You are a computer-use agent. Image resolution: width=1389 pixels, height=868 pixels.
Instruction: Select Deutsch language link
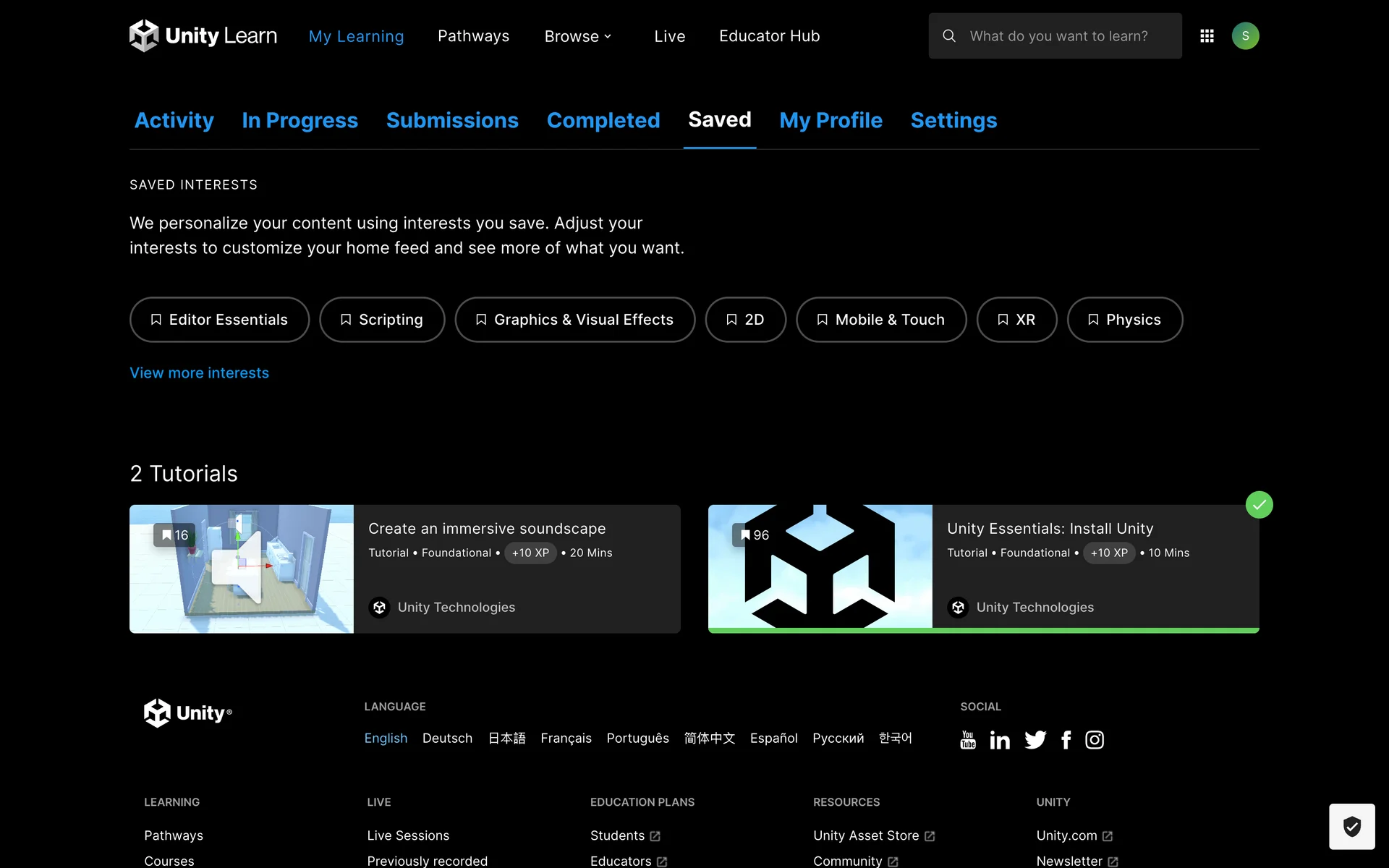pyautogui.click(x=447, y=738)
